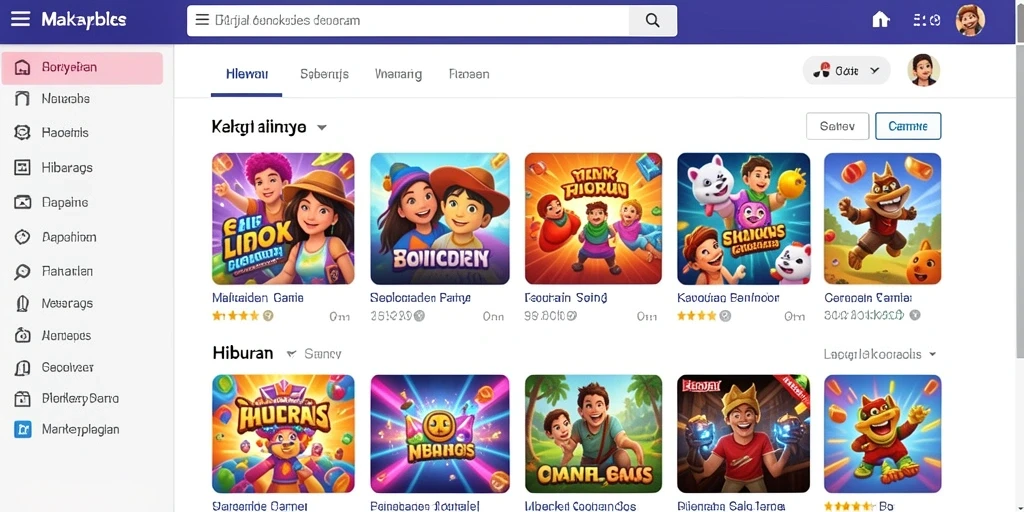
Task: Click the star rating under Maltaiden Game
Action: click(236, 316)
